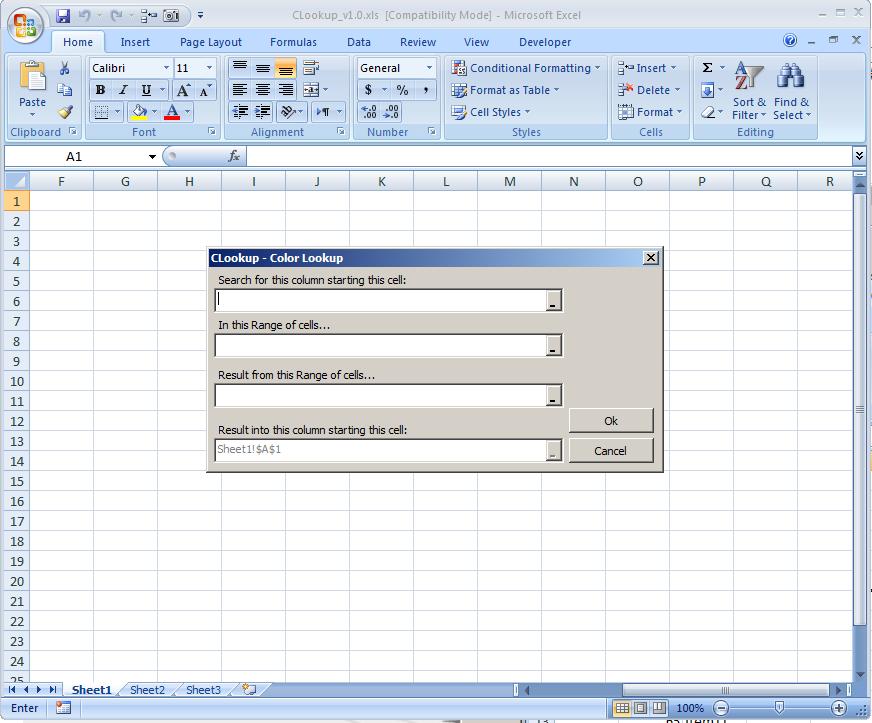The width and height of the screenshot is (872, 723).
Task: Cut the selection with scissors icon
Action: 65,68
